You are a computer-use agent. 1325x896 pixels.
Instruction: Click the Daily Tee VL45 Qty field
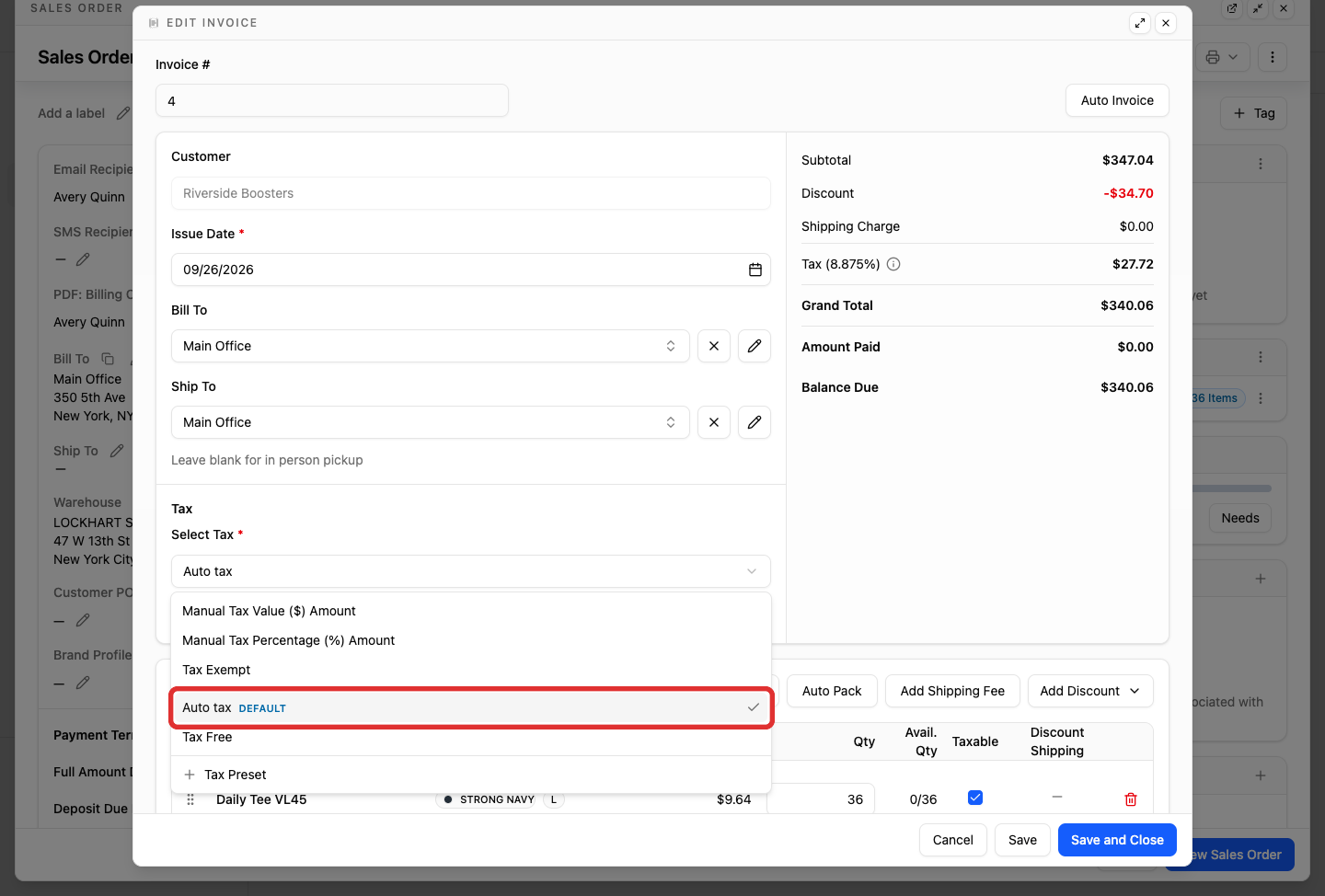[x=821, y=799]
